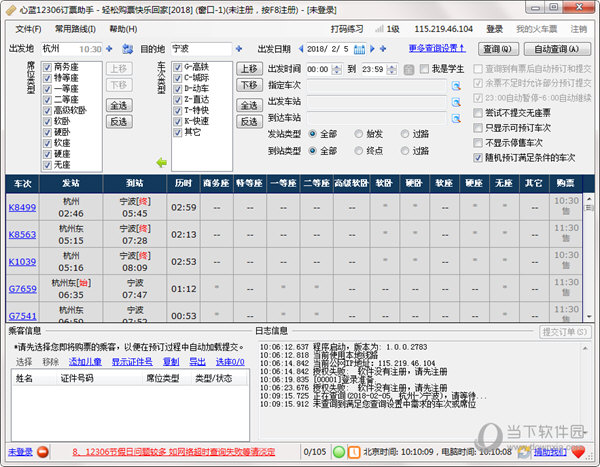Open search icon for 指定车次 field
Viewport: 600px width, 467px height.
pyautogui.click(x=456, y=86)
